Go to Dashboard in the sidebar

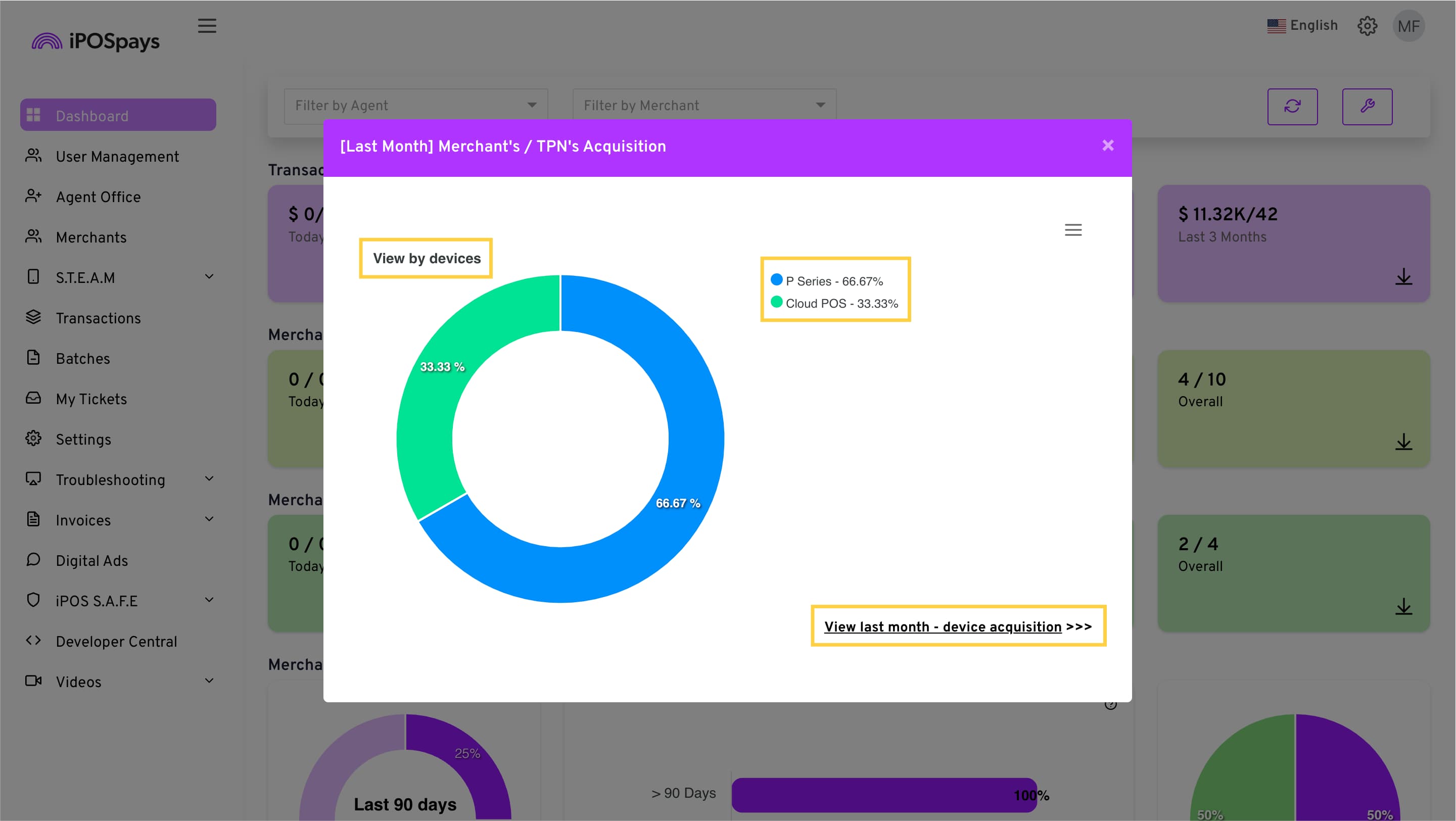pos(118,115)
